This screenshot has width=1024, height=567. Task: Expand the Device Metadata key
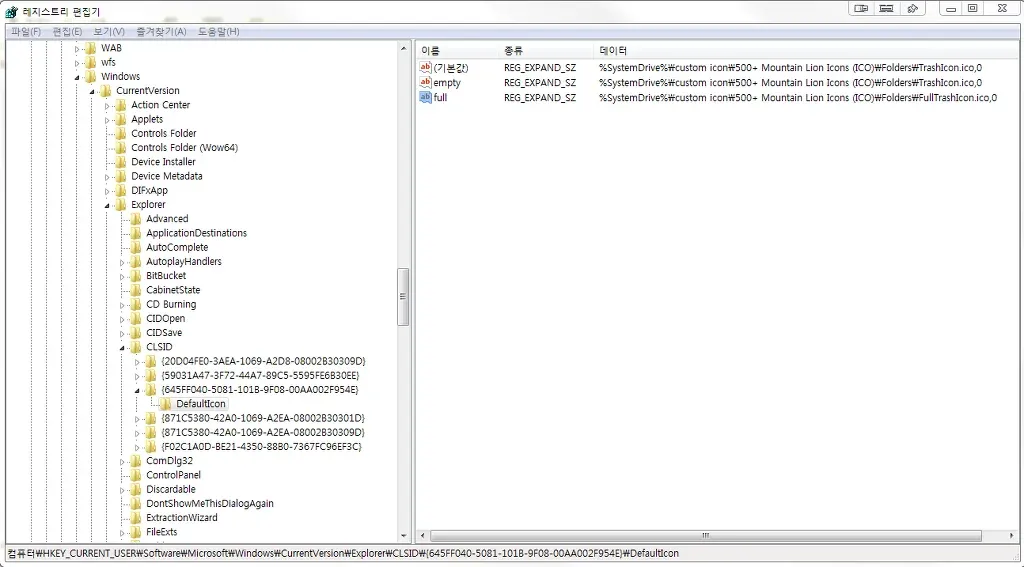click(x=107, y=177)
